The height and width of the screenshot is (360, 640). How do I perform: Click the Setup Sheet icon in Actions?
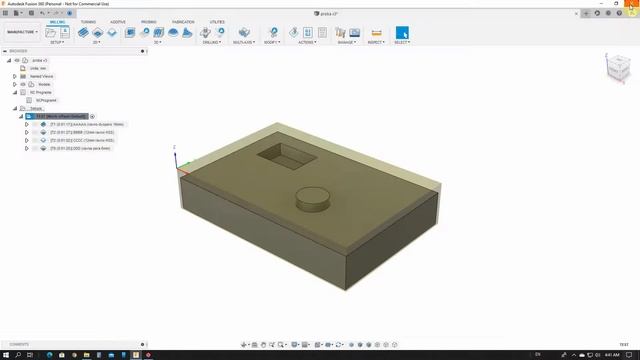pos(322,33)
